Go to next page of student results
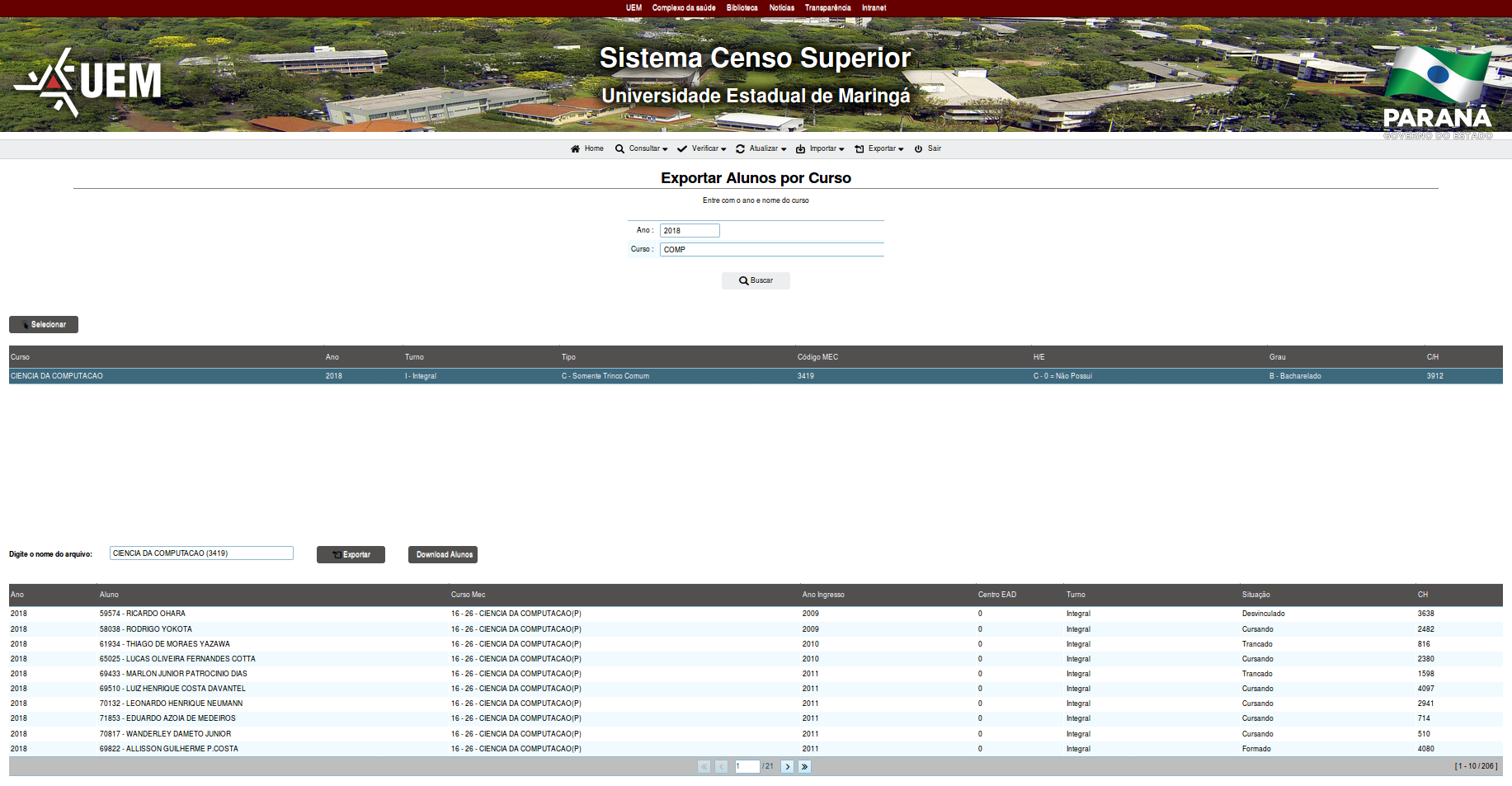The height and width of the screenshot is (786, 1512). pos(787,767)
